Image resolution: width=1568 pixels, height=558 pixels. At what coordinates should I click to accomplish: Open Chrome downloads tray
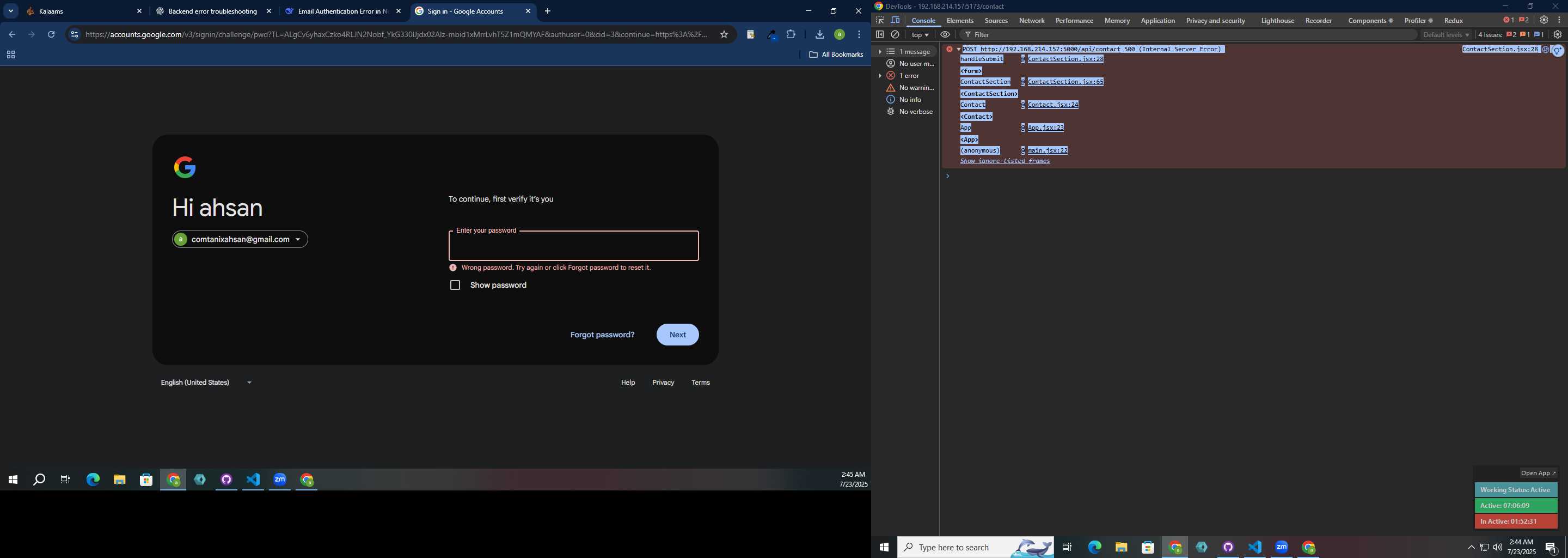coord(819,35)
